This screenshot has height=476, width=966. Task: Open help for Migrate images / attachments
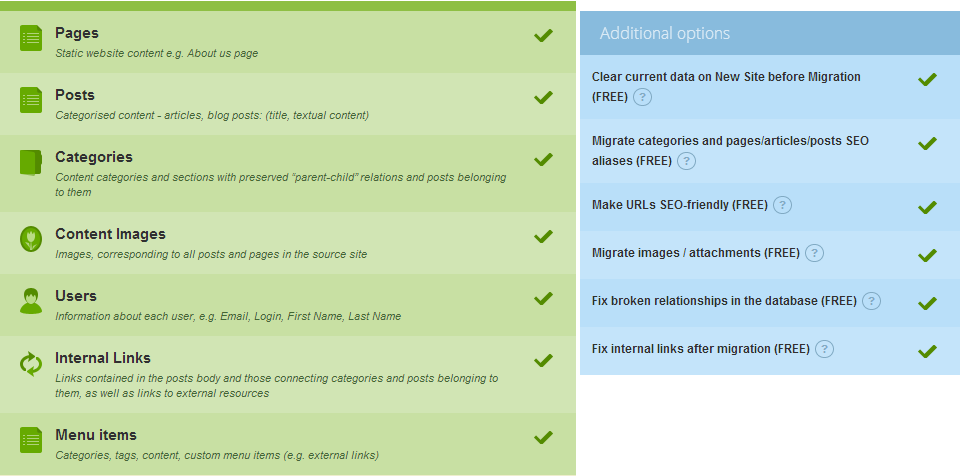814,253
